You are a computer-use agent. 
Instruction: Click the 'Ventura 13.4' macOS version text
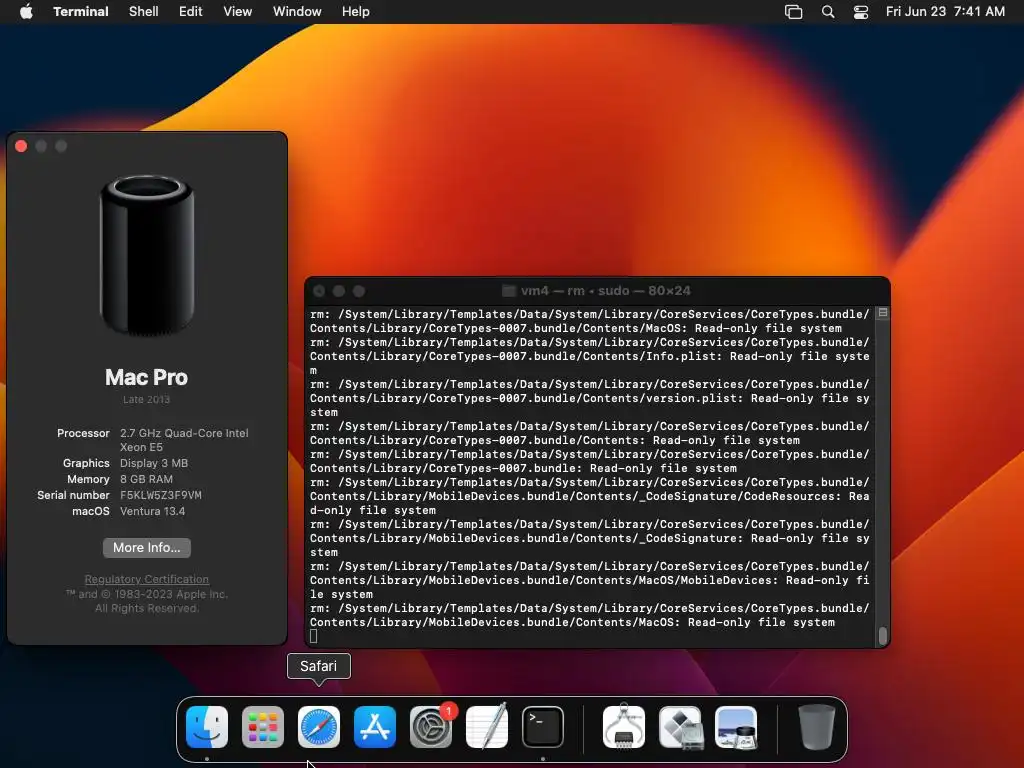click(x=152, y=511)
